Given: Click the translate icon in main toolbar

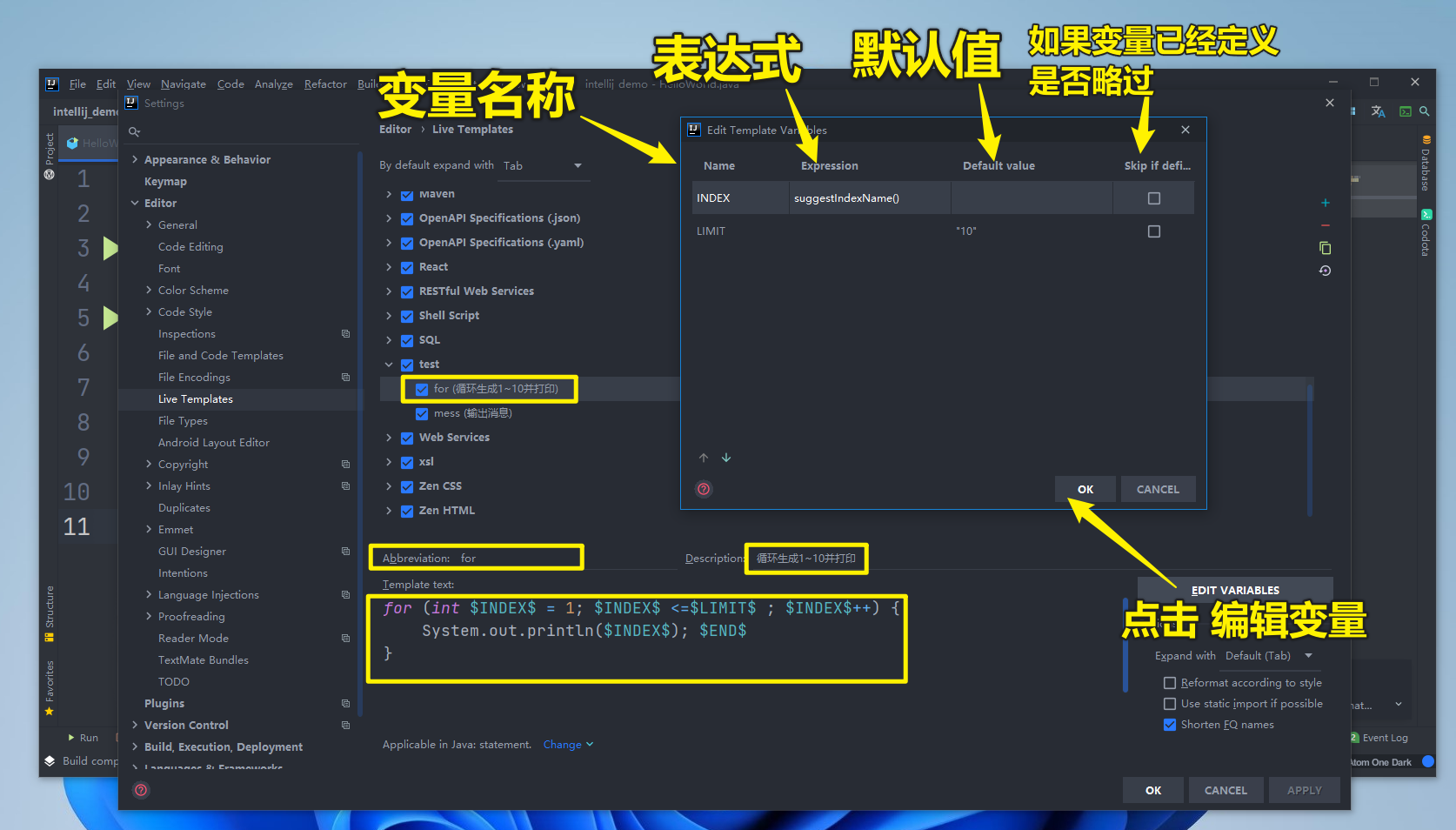Looking at the screenshot, I should tap(1379, 111).
